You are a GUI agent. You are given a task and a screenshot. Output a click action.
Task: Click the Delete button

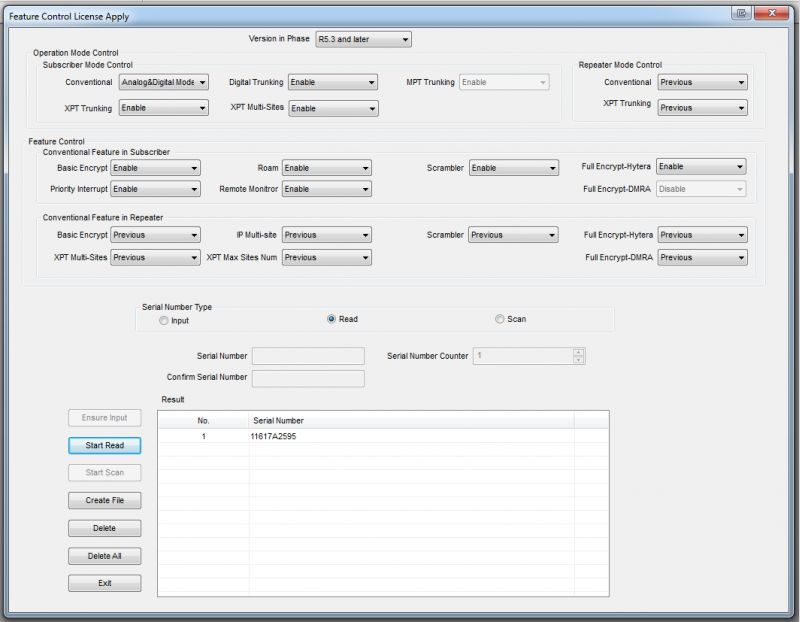pyautogui.click(x=105, y=528)
